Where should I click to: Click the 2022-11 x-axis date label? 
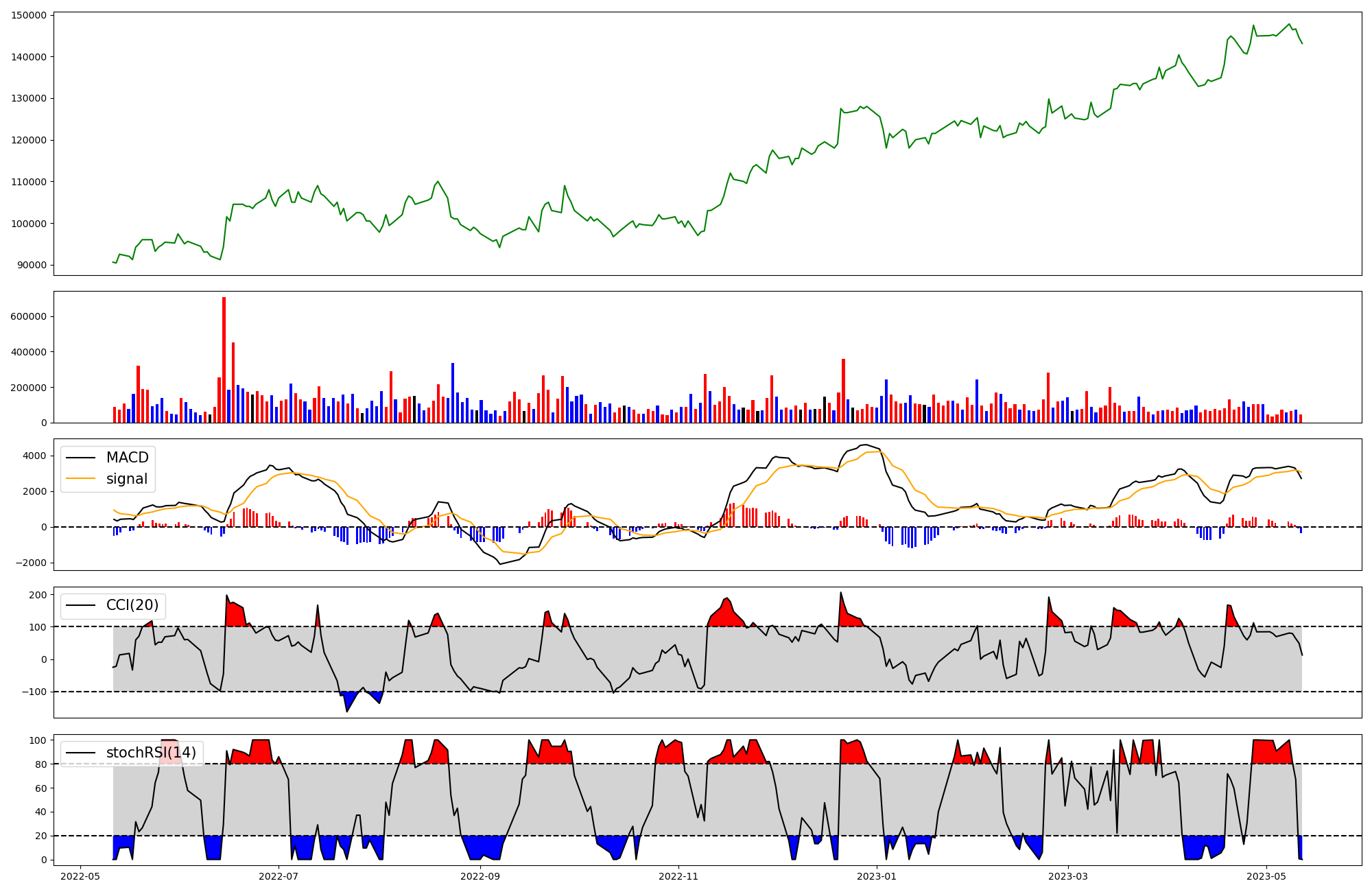coord(678,876)
